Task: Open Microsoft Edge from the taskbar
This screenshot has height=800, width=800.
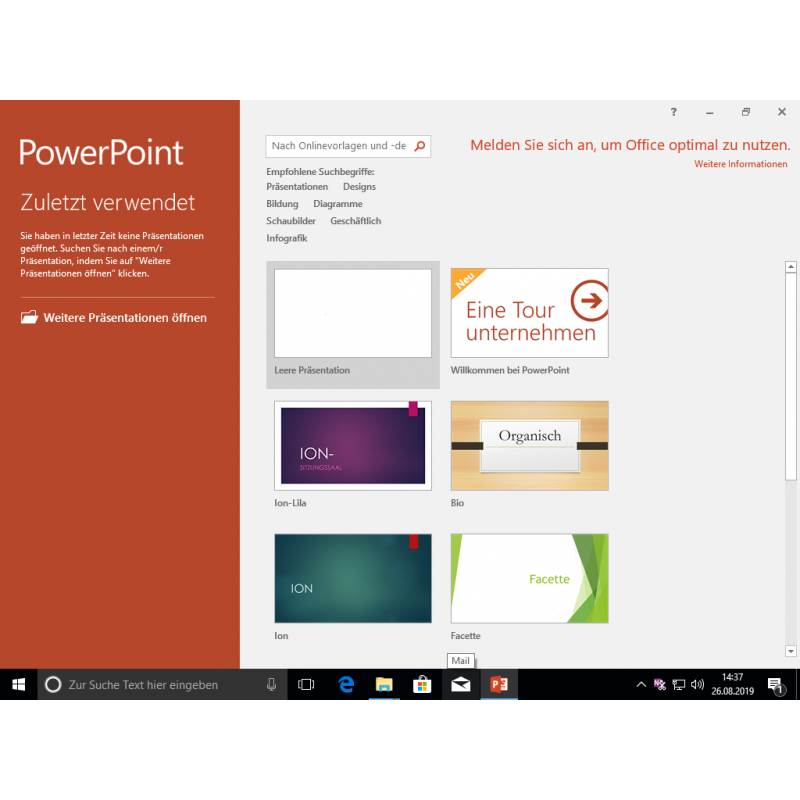Action: [x=346, y=685]
